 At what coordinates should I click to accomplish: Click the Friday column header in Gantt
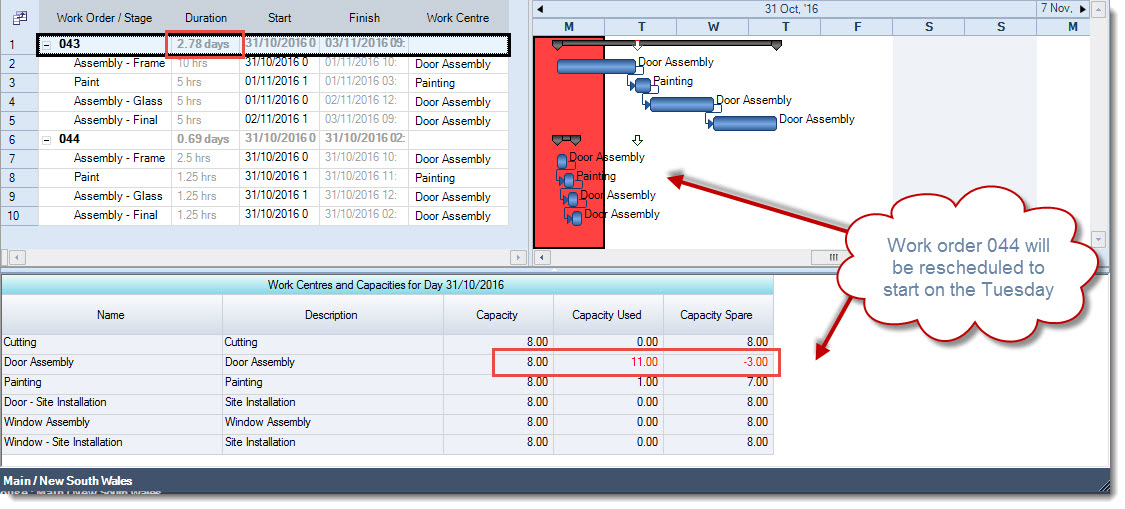point(857,27)
